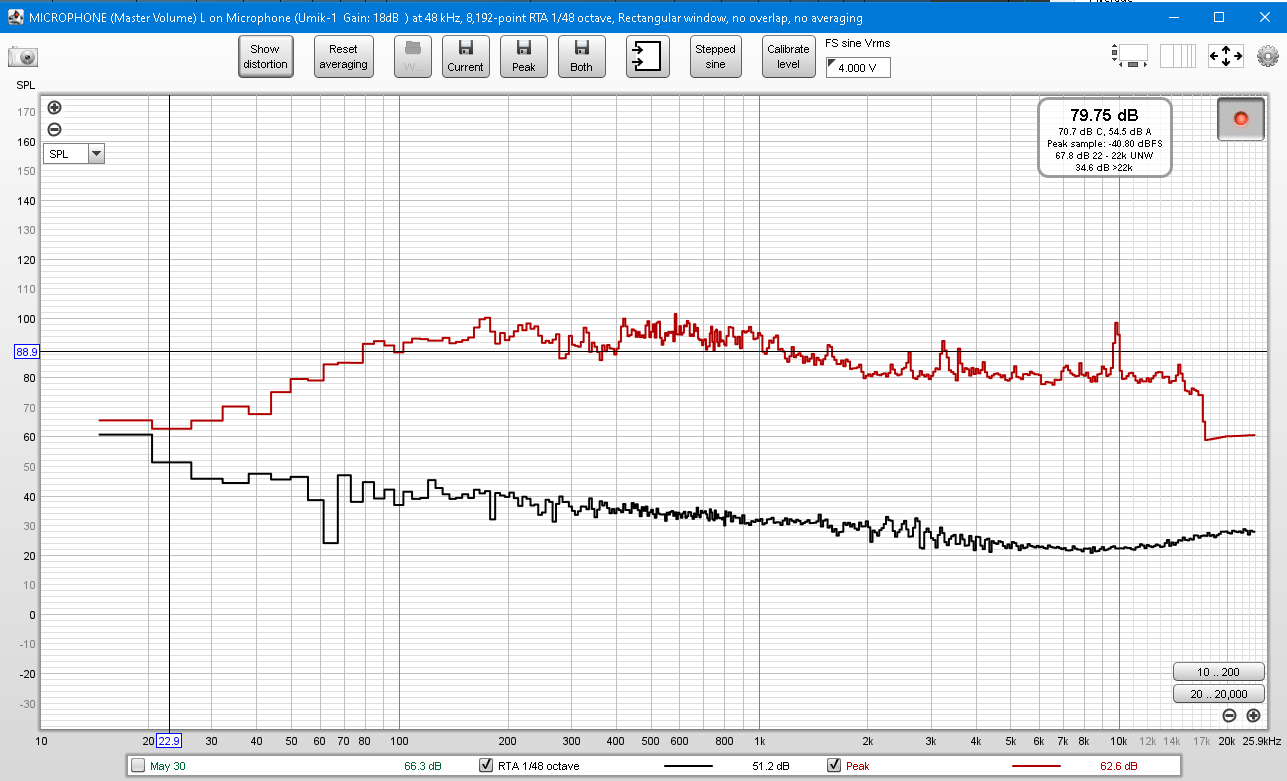
Task: Click the FS sine Vrms 4.000 V field
Action: pyautogui.click(x=857, y=67)
